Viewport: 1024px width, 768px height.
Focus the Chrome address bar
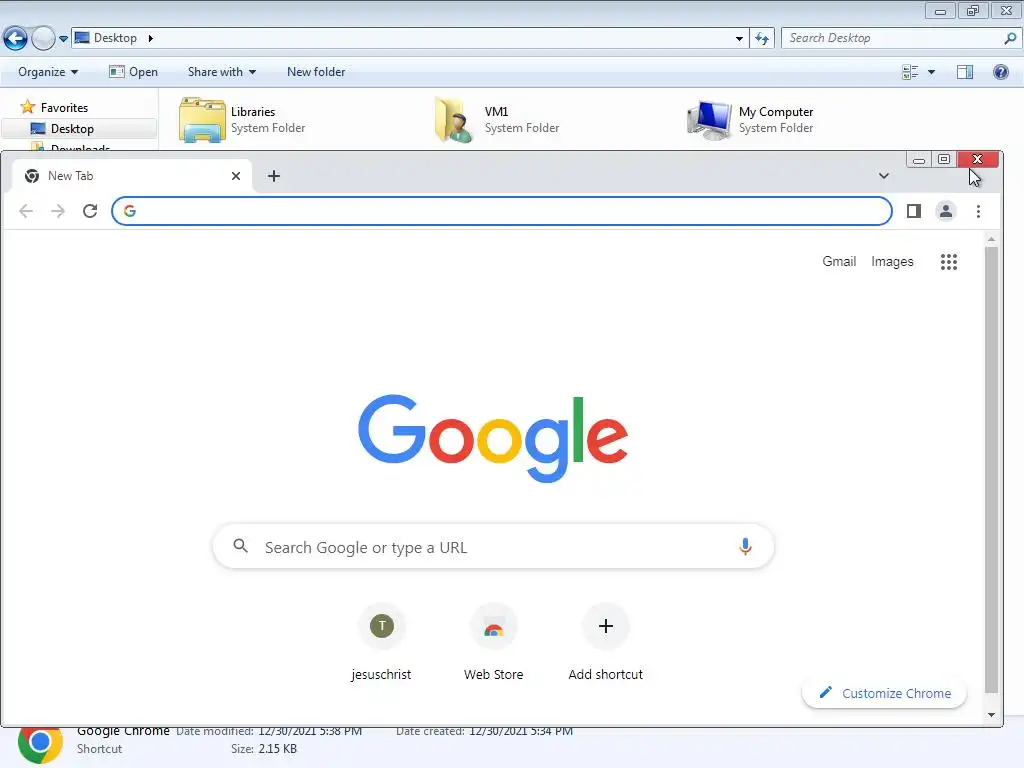pyautogui.click(x=502, y=211)
